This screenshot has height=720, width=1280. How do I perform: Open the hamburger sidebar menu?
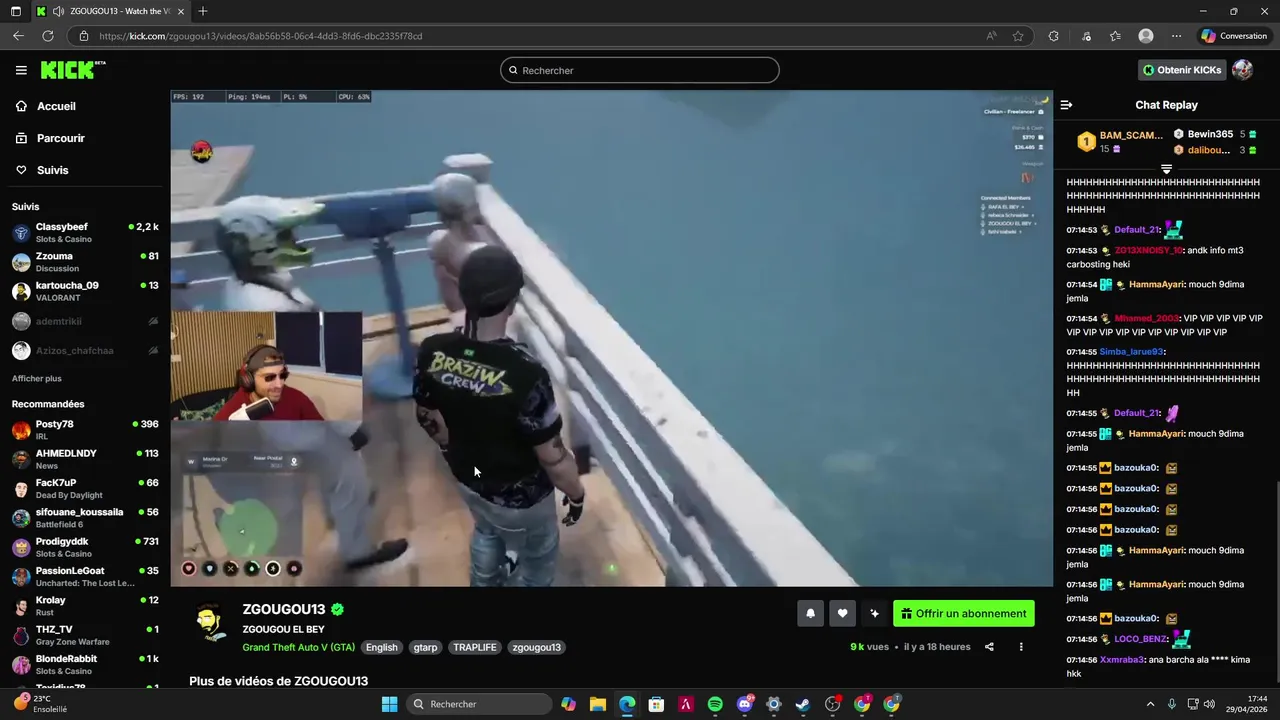[x=21, y=70]
